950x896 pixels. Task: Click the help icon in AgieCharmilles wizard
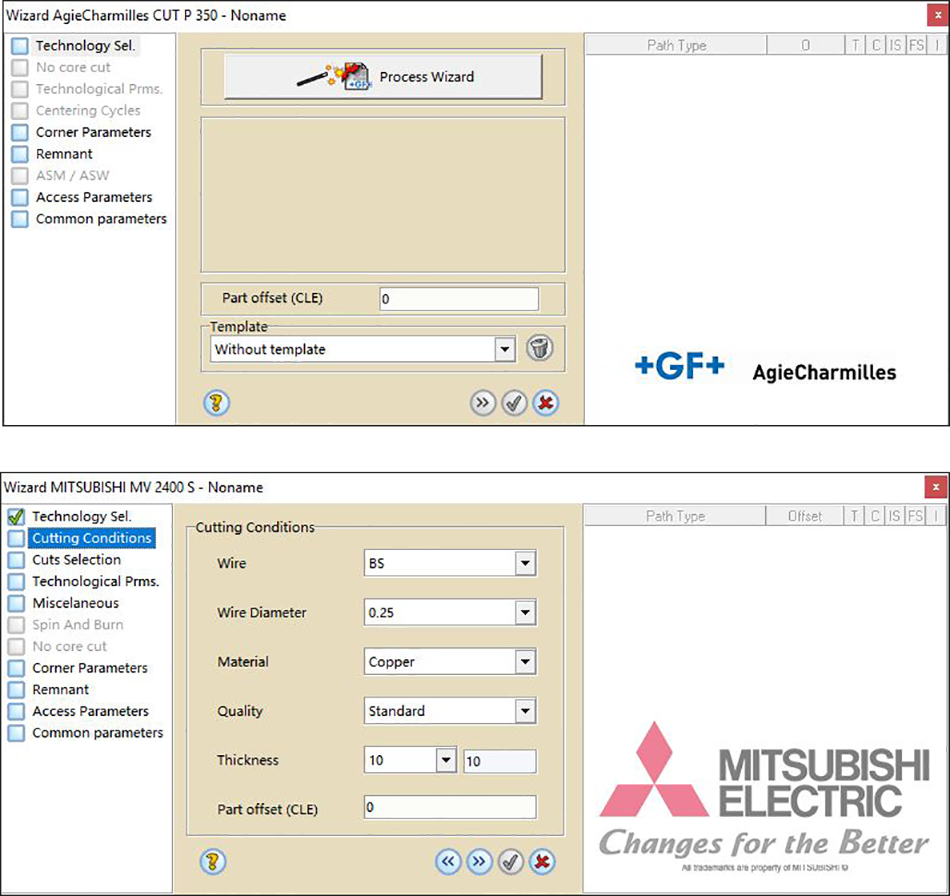[216, 403]
